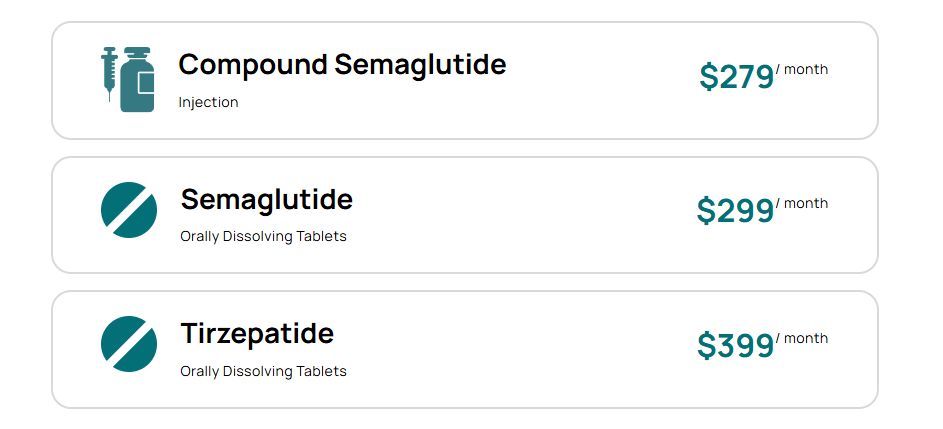Screen dimensions: 943x429
Task: Click Orally Dissolving Tablets under Tirzepatide
Action: click(x=263, y=371)
